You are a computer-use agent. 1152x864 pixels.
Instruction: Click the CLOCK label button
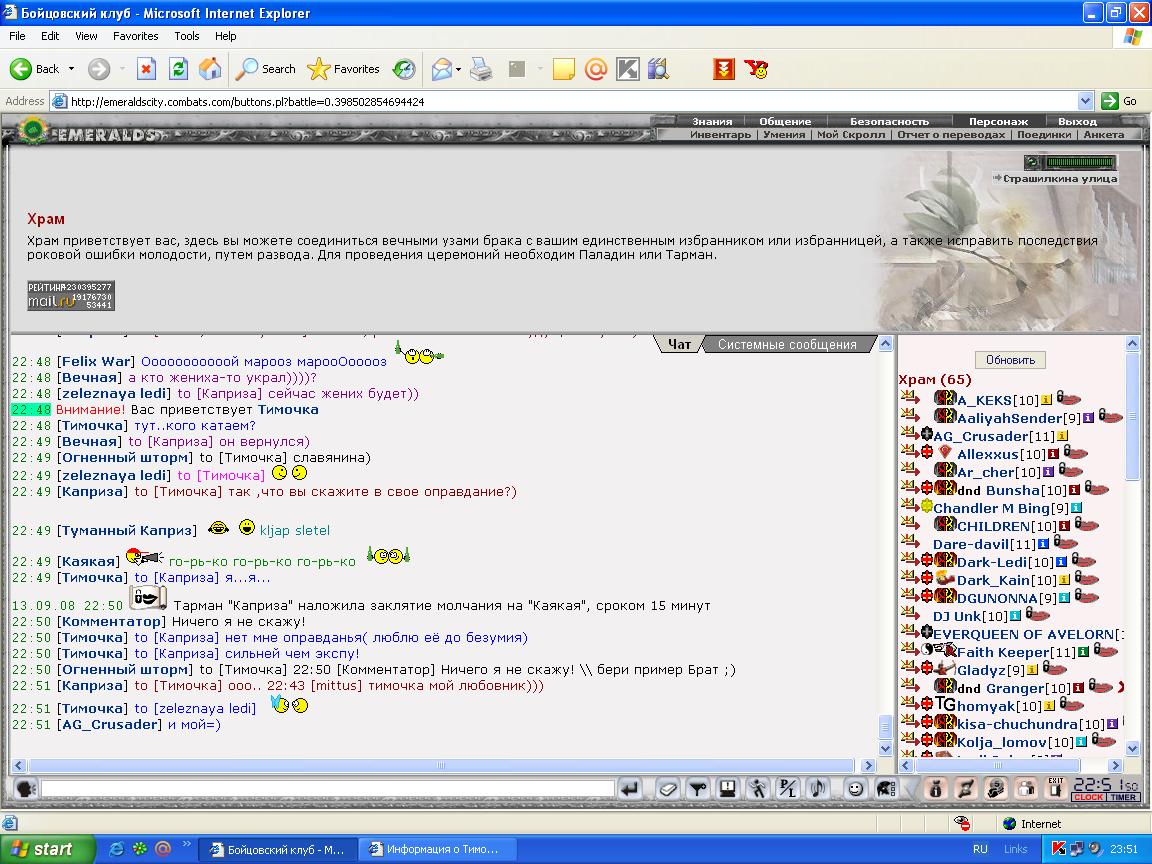[1089, 797]
